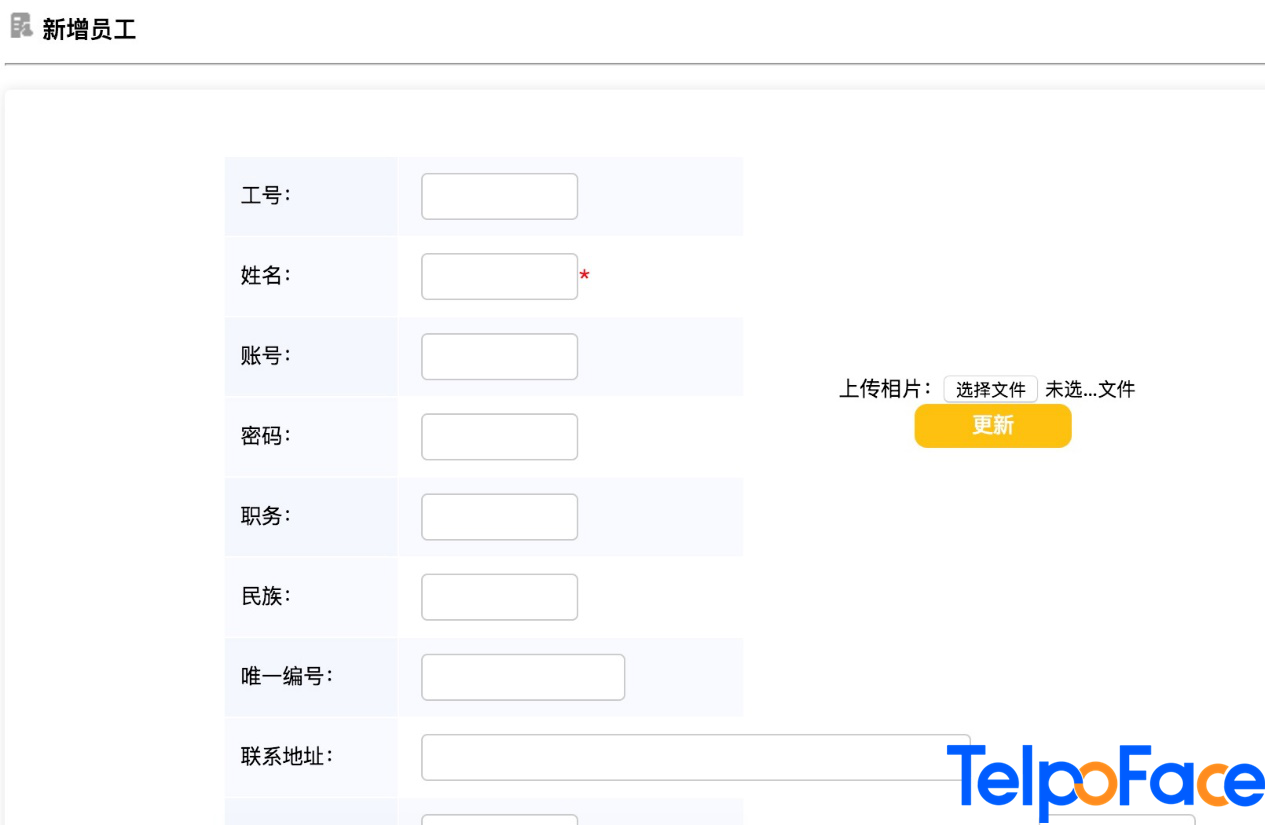Click the 姓名 field label
The image size is (1265, 825).
pos(265,276)
